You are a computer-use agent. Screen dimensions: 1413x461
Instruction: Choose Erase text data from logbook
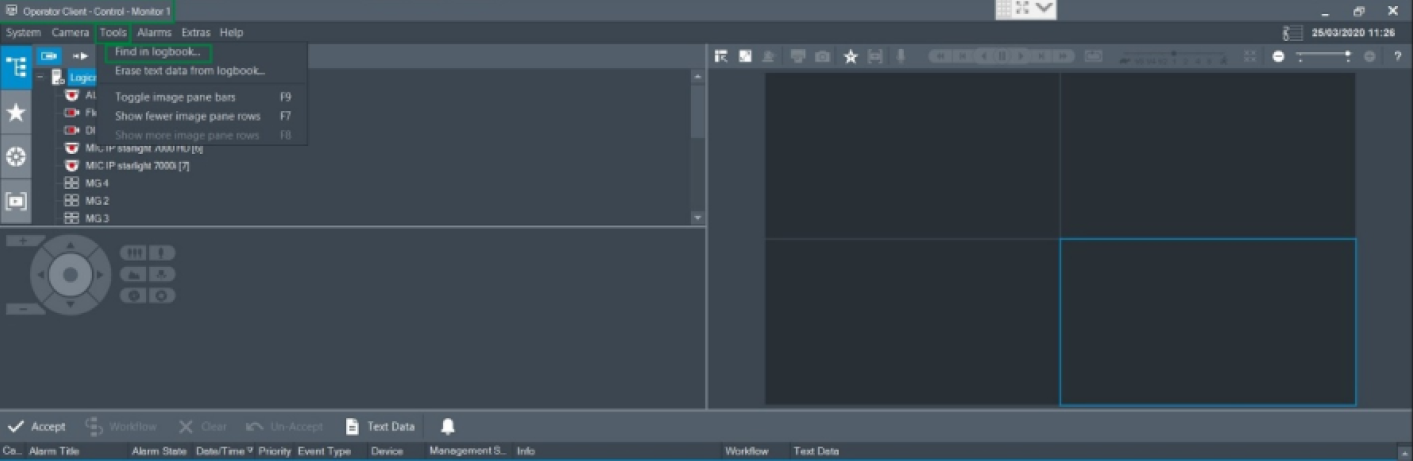[190, 71]
